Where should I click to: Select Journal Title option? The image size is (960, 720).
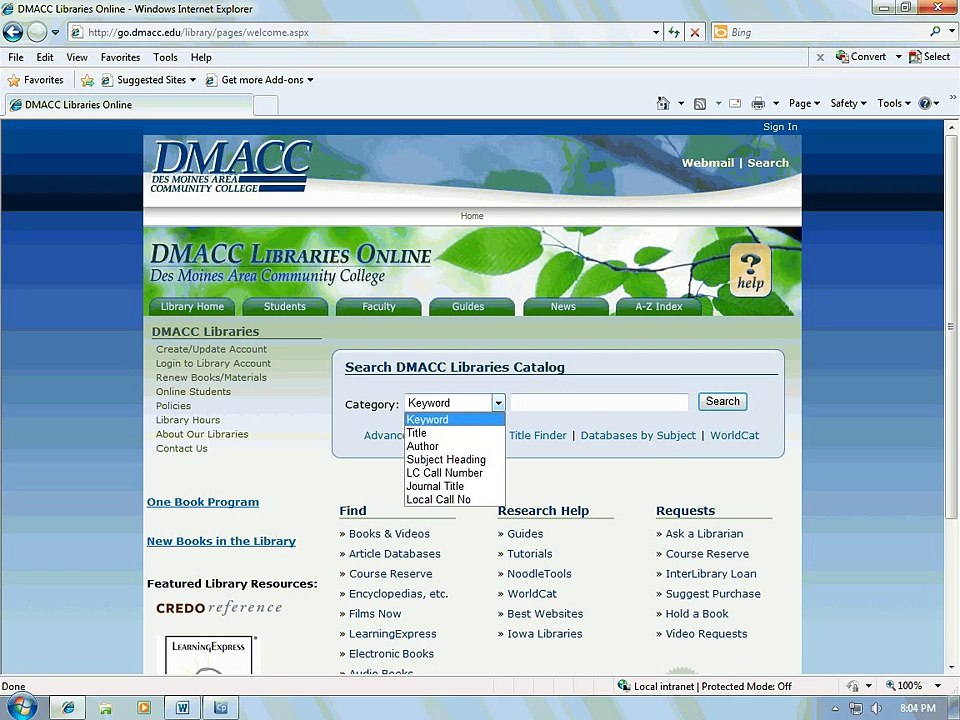click(x=454, y=486)
